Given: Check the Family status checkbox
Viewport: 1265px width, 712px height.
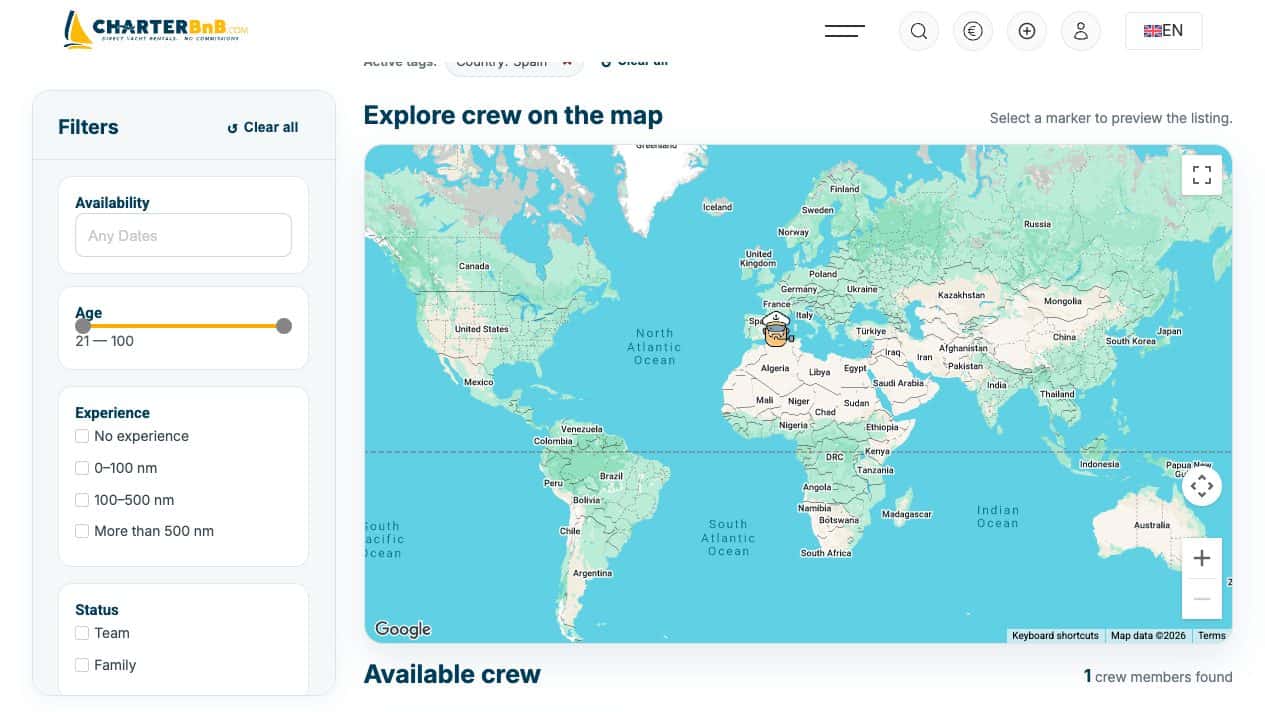Looking at the screenshot, I should click(82, 665).
